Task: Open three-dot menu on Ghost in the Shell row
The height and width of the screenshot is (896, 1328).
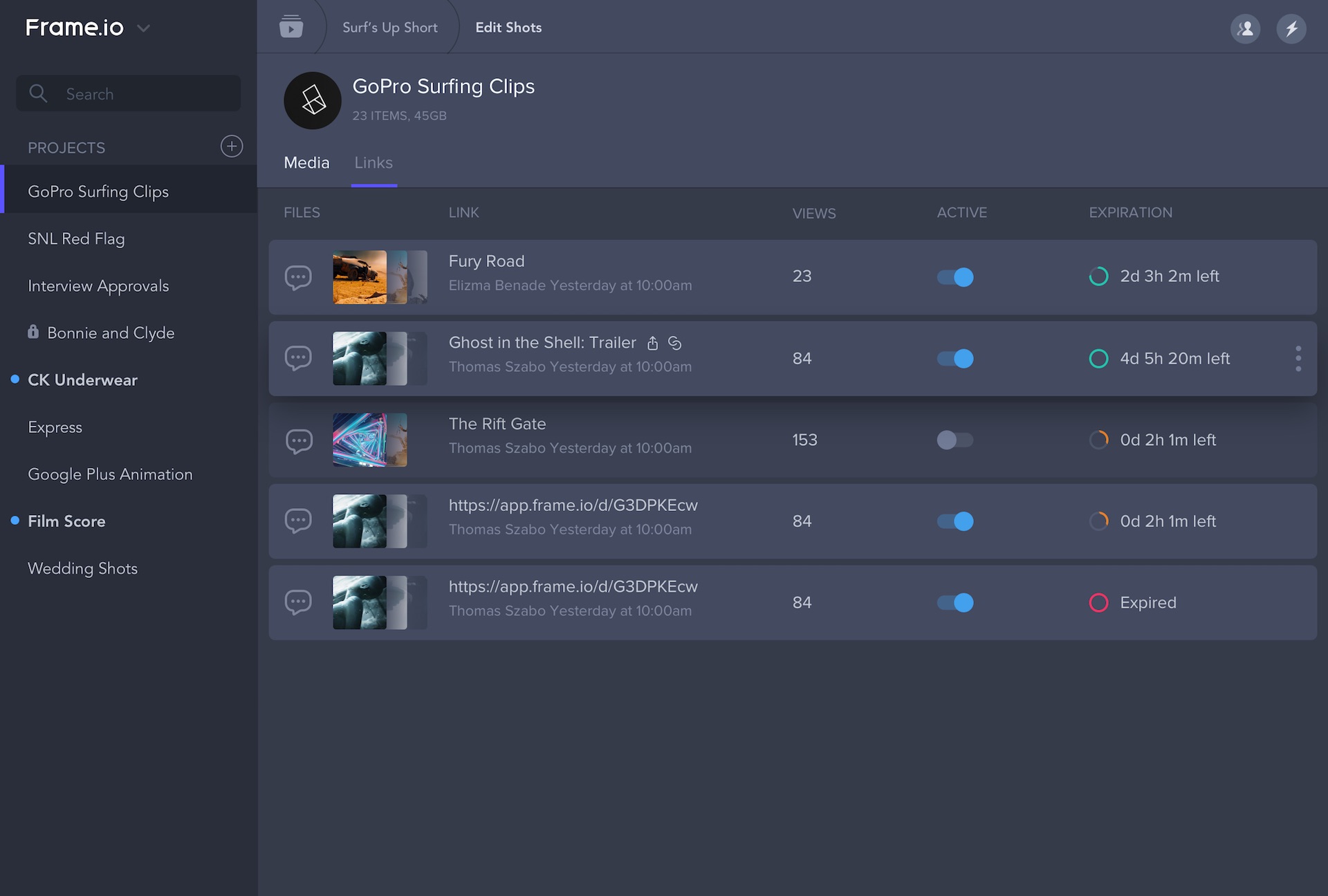Action: click(1298, 359)
